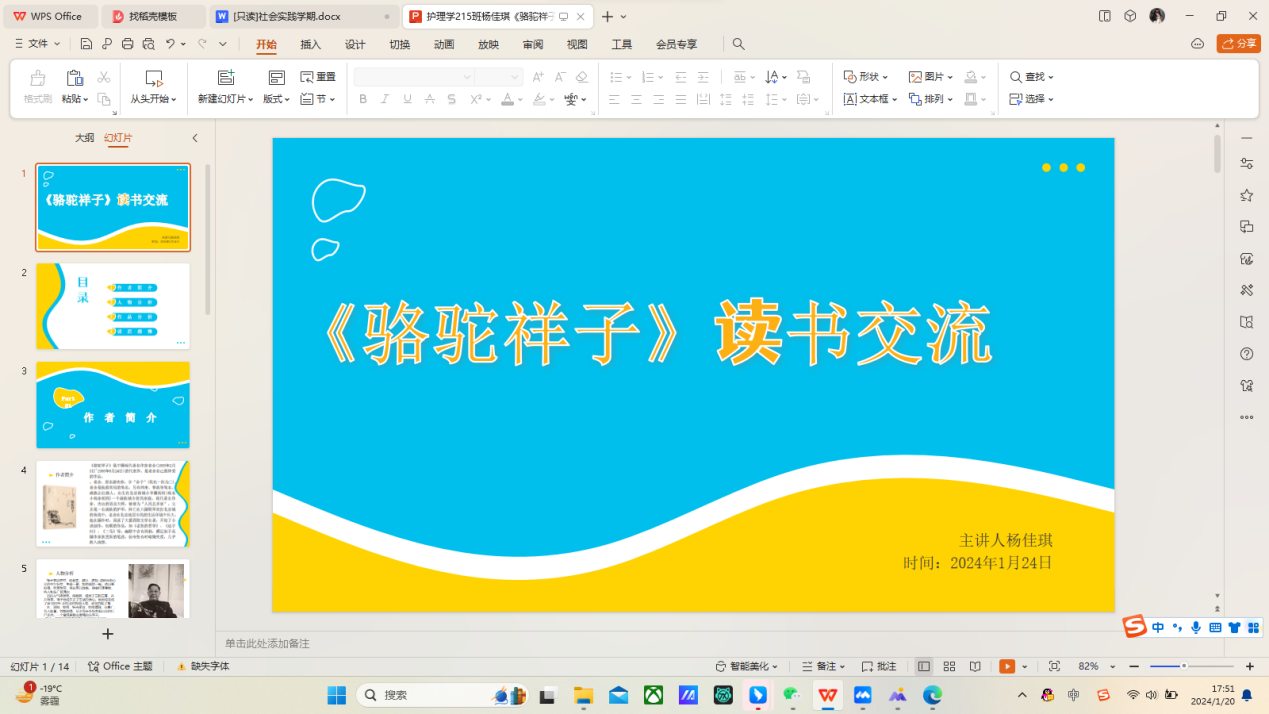
Task: Toggle the 备注 notes pane button
Action: coord(823,666)
